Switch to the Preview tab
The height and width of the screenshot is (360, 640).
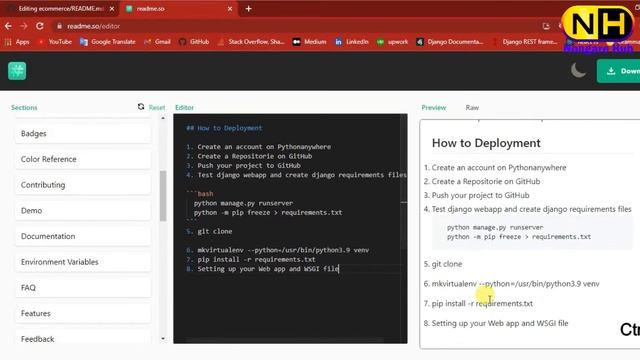click(433, 108)
